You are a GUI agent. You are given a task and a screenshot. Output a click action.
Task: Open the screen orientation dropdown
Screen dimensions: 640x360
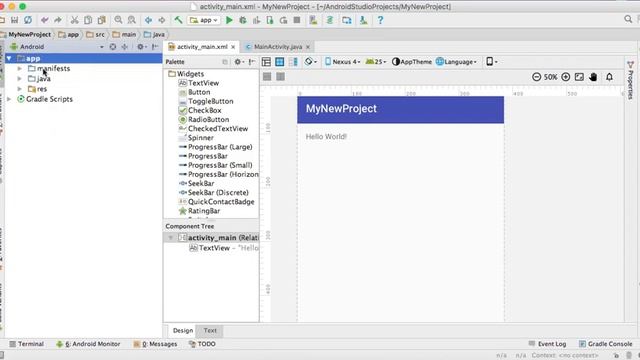pos(311,62)
